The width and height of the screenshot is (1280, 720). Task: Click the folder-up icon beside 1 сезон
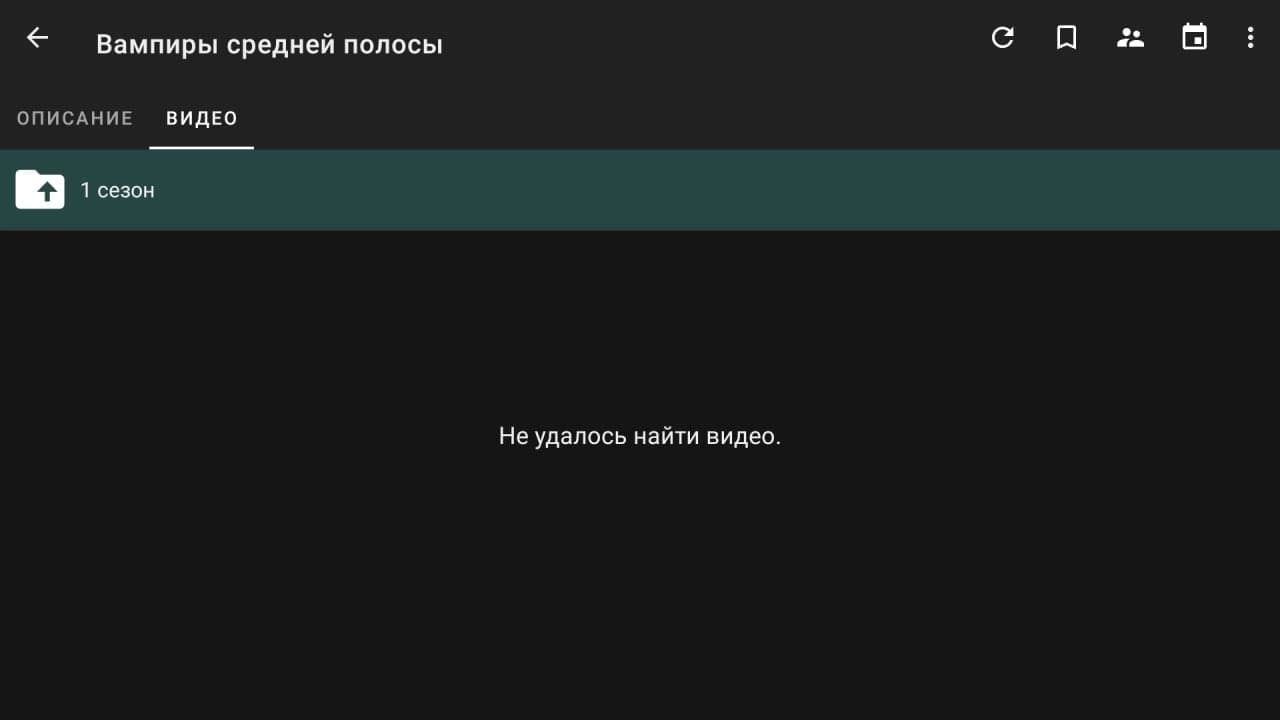coord(40,189)
